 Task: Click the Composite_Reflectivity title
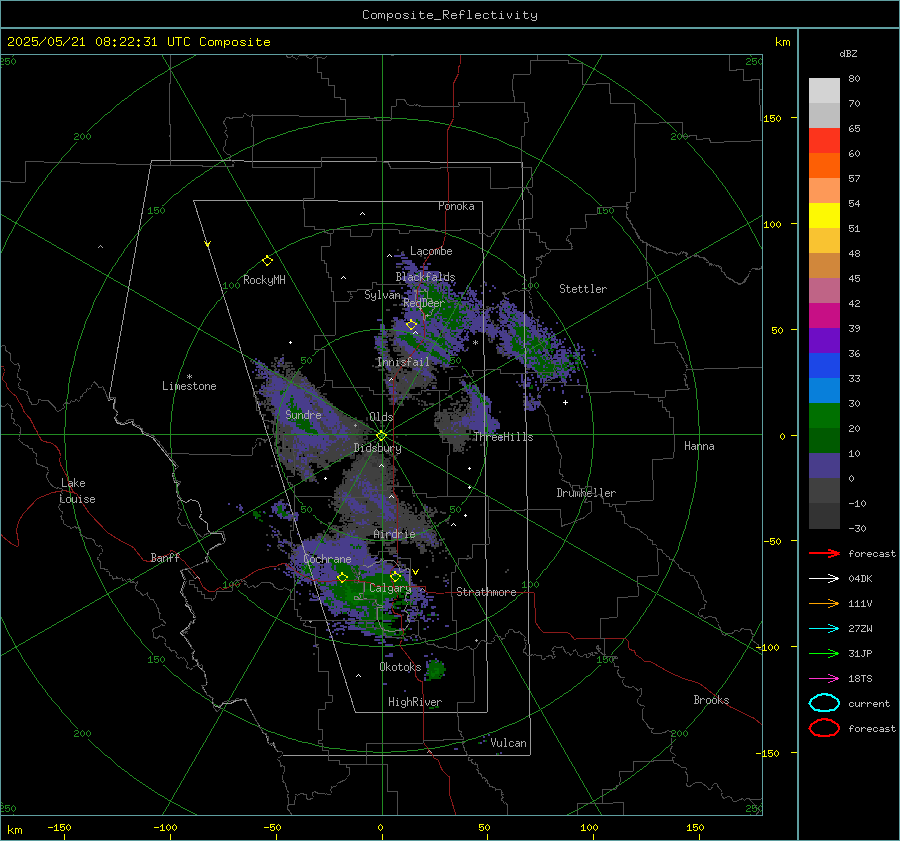point(449,15)
